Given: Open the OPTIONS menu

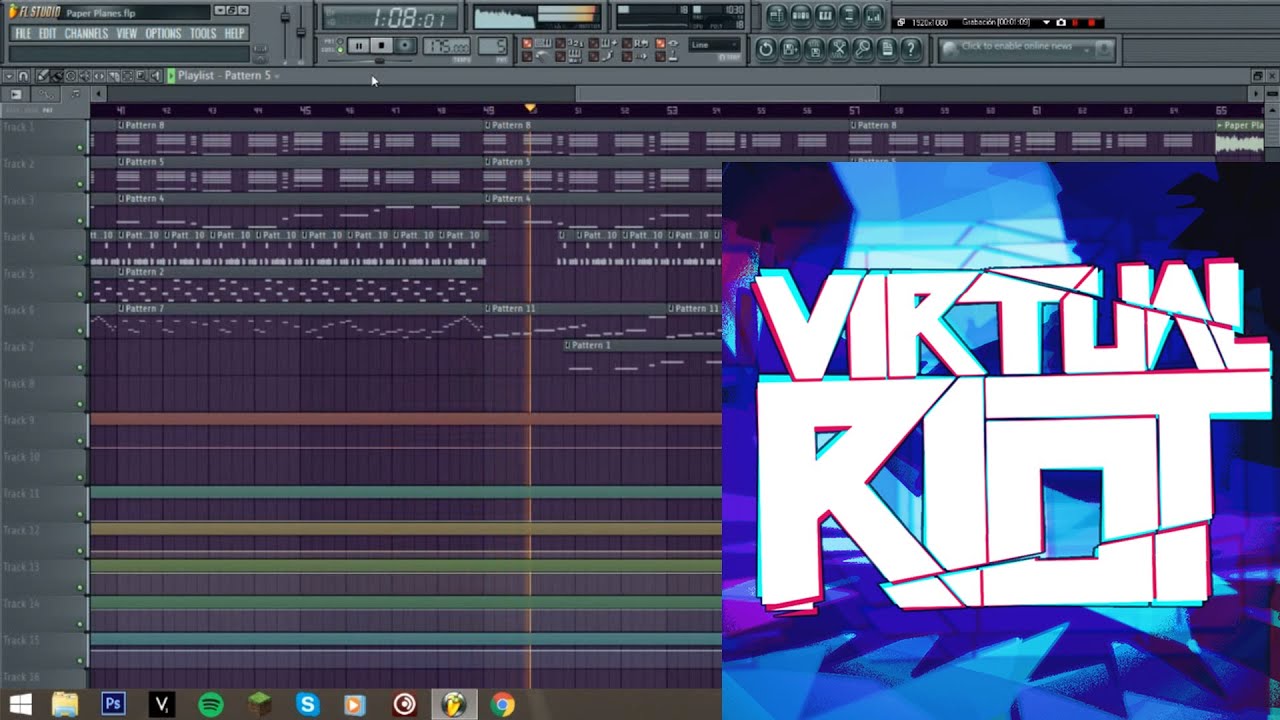Looking at the screenshot, I should click(x=163, y=33).
